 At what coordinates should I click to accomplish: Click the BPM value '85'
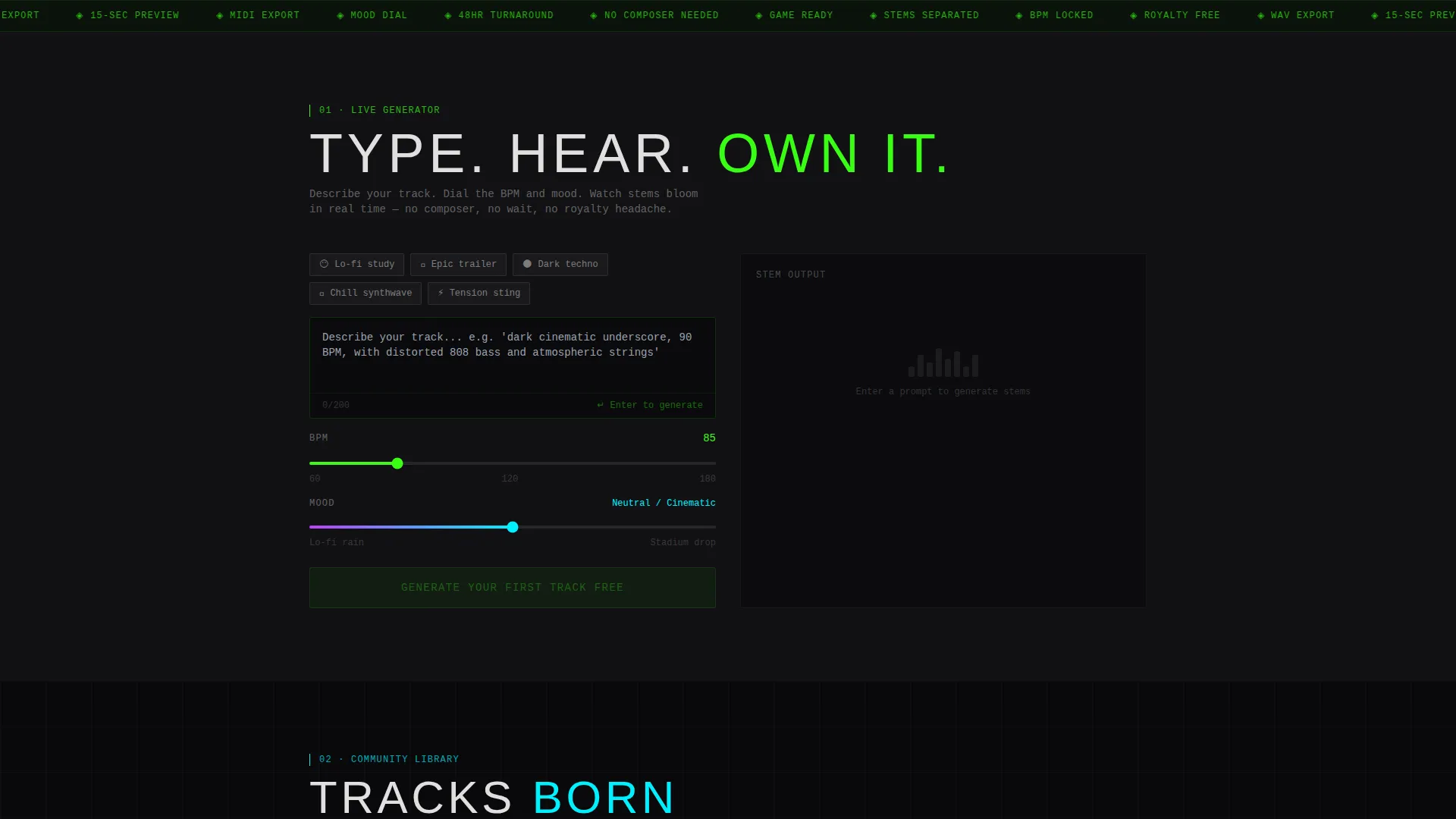pyautogui.click(x=709, y=438)
